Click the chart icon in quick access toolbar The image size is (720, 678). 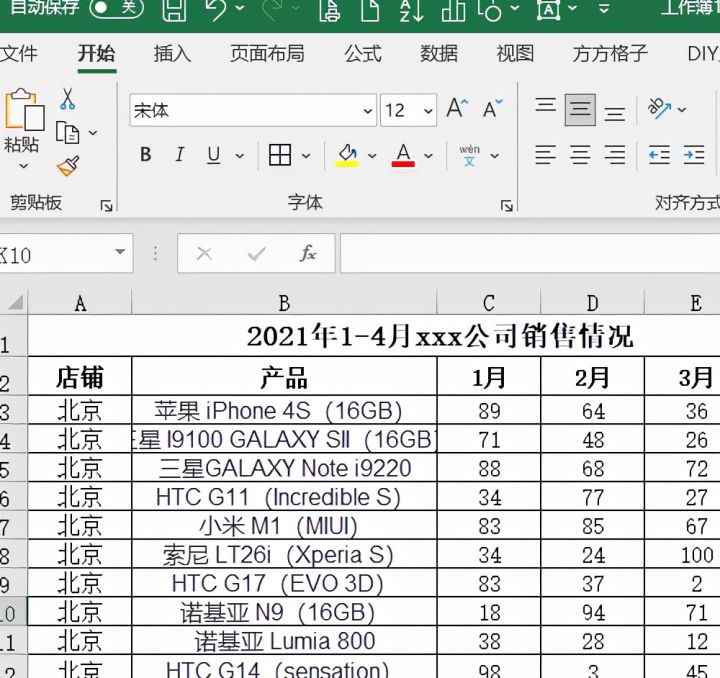tap(453, 9)
